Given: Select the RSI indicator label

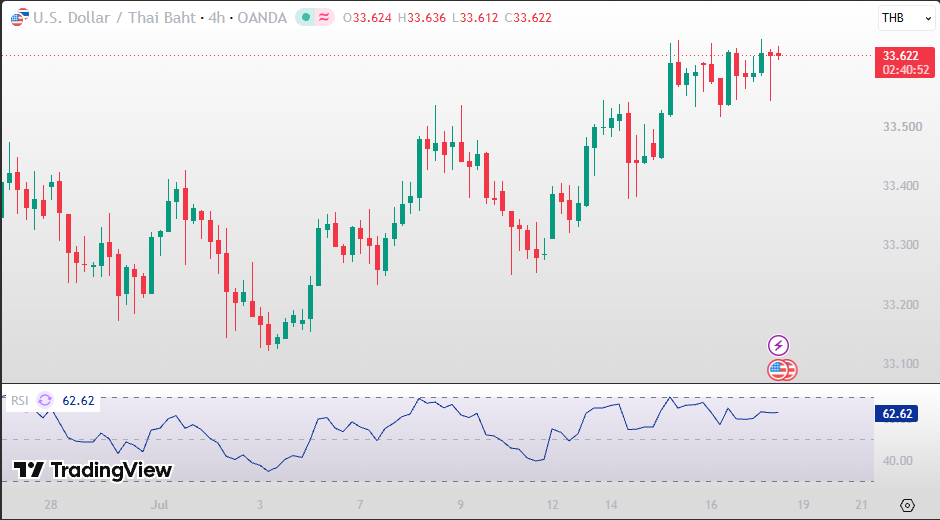Looking at the screenshot, I should click(20, 400).
